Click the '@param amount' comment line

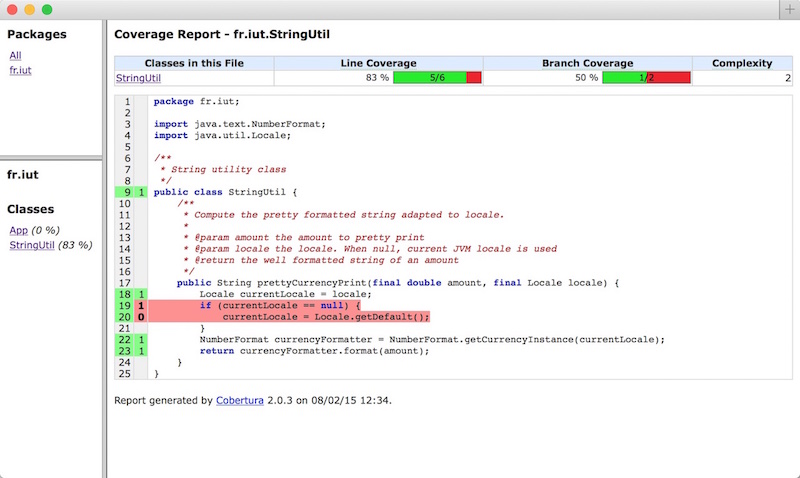(304, 238)
